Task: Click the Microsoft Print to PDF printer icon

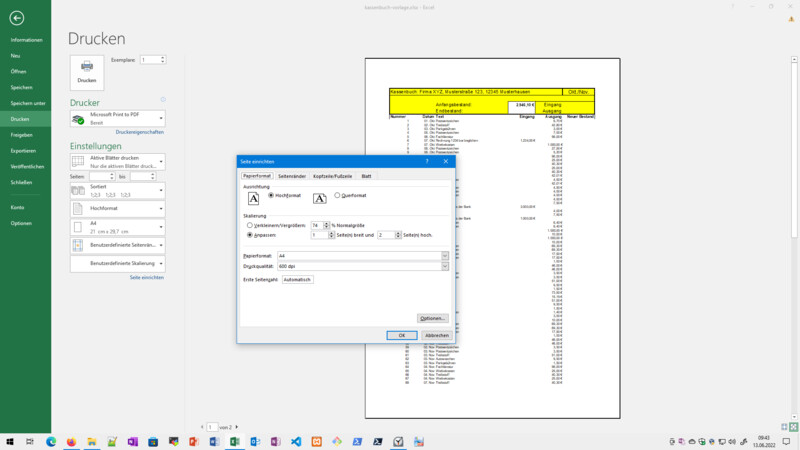Action: 78,119
